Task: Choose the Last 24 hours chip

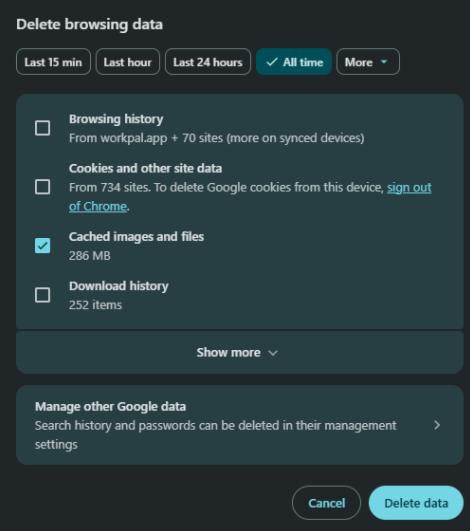Action: [x=208, y=62]
